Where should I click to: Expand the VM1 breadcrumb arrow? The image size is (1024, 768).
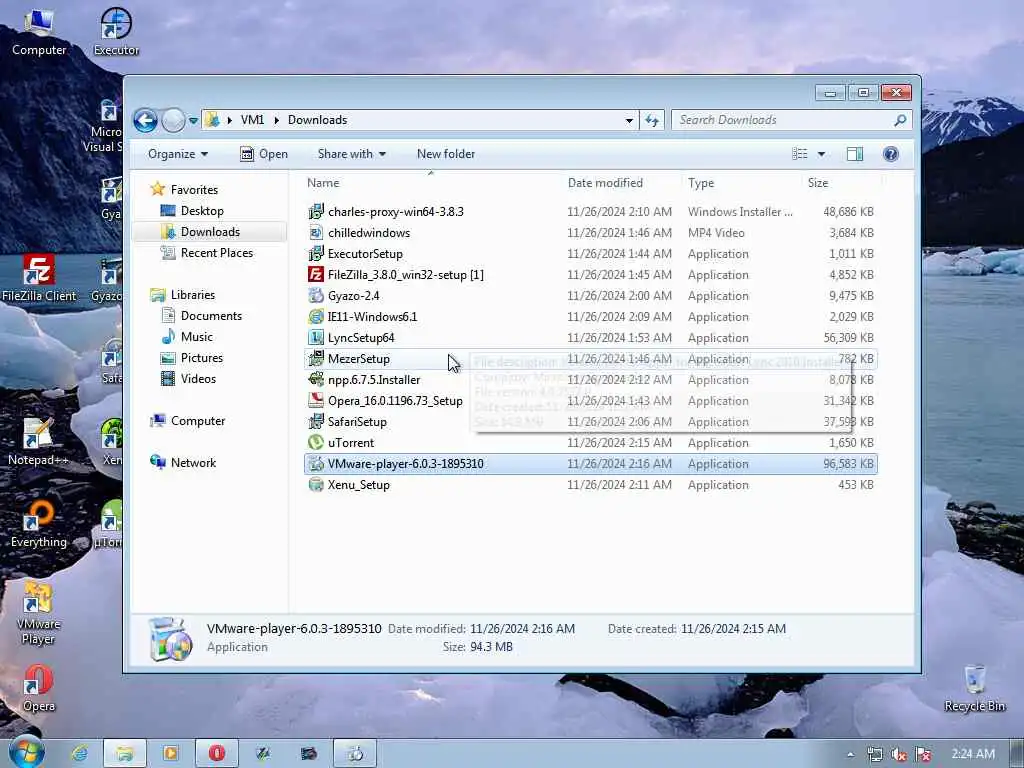tap(276, 120)
